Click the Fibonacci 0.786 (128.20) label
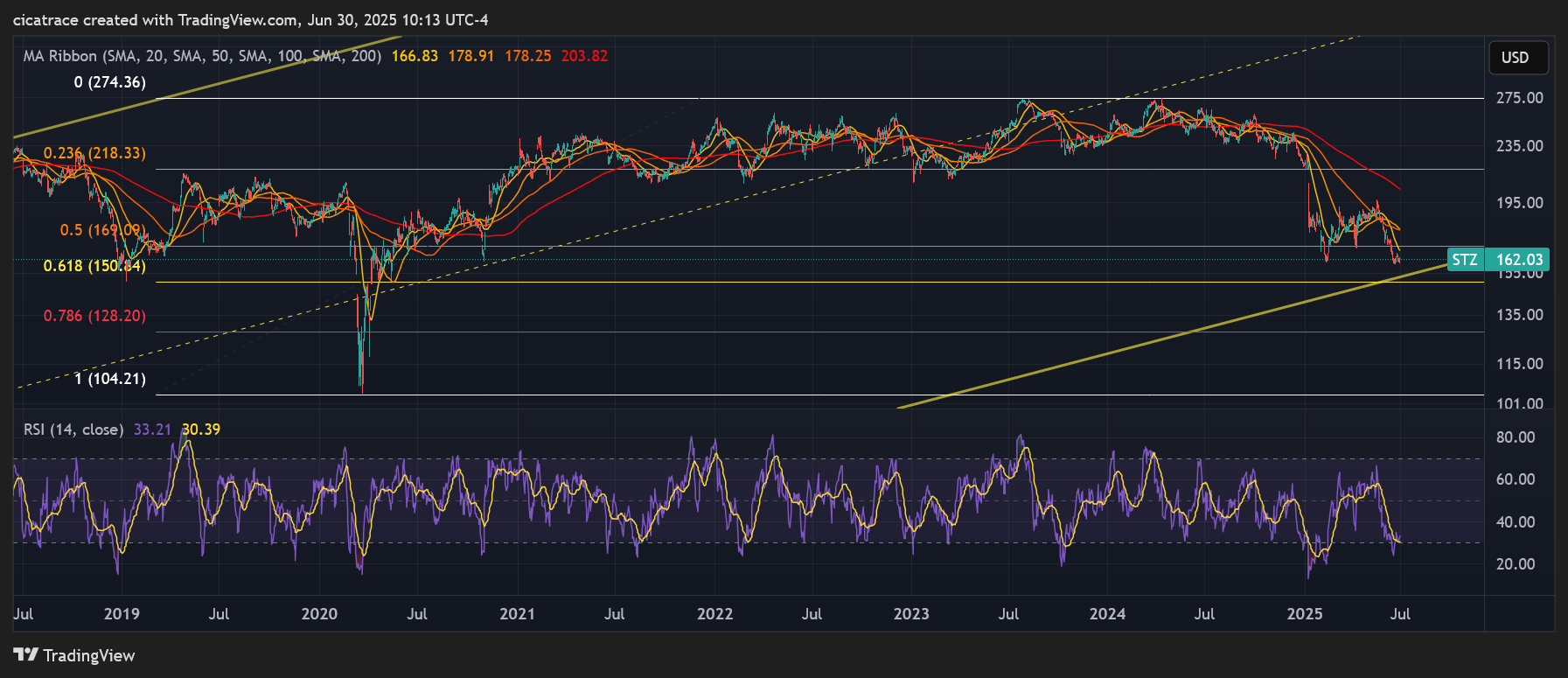This screenshot has width=1568, height=678. [94, 316]
